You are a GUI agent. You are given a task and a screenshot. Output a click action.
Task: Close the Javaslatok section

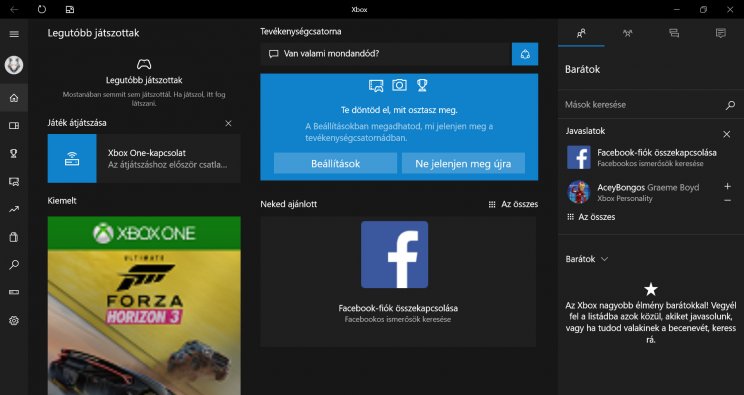click(x=726, y=134)
